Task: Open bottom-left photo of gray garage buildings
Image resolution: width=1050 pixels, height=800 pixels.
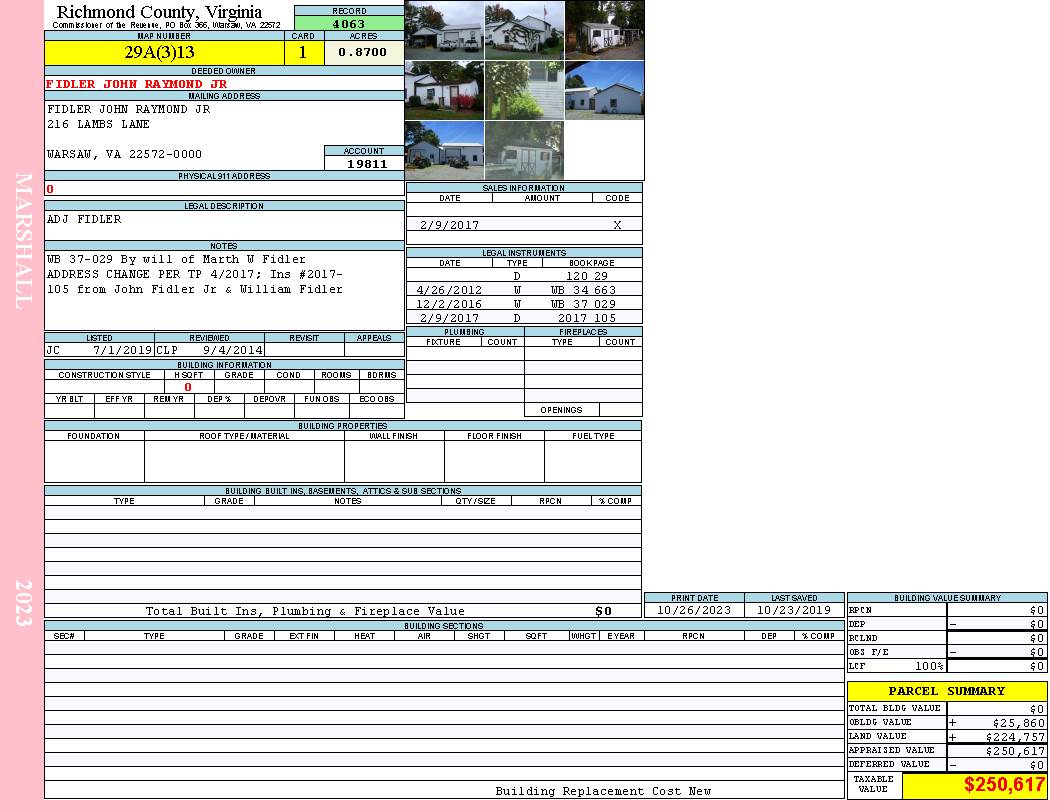Action: 444,150
